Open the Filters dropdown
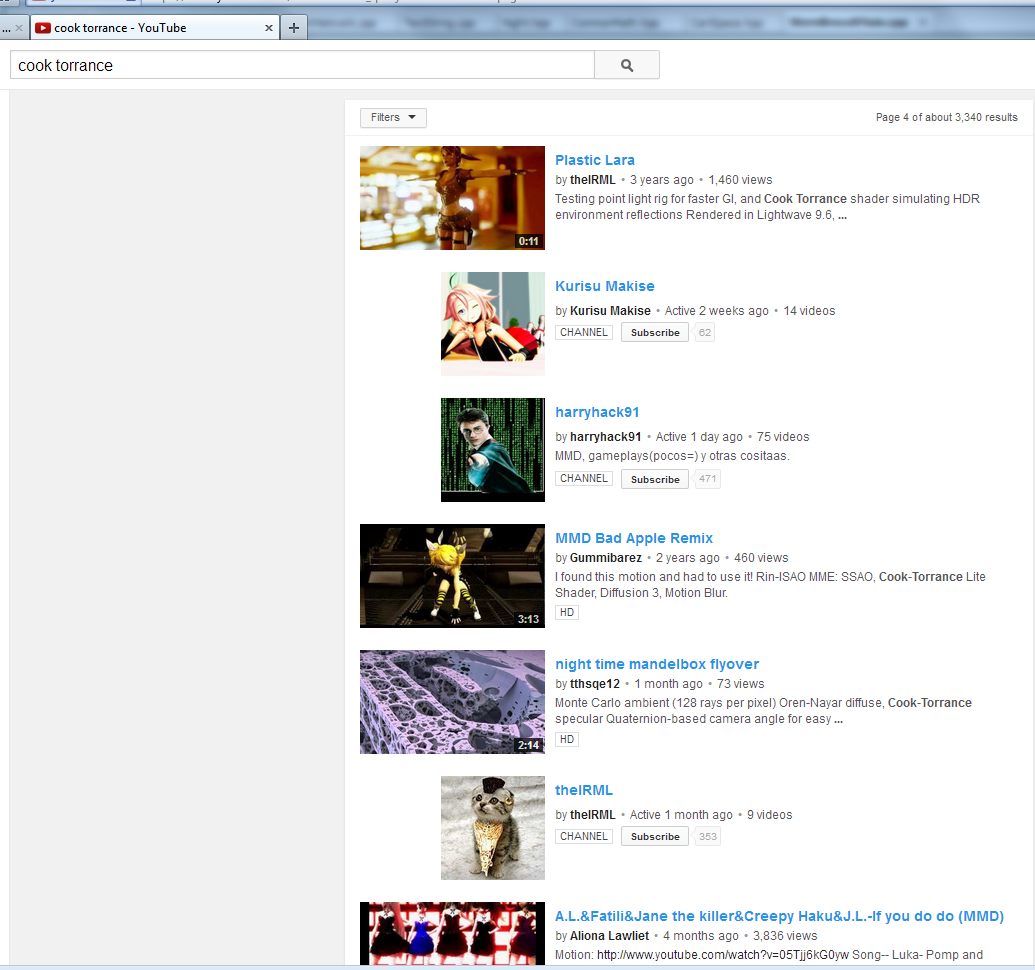 point(393,118)
